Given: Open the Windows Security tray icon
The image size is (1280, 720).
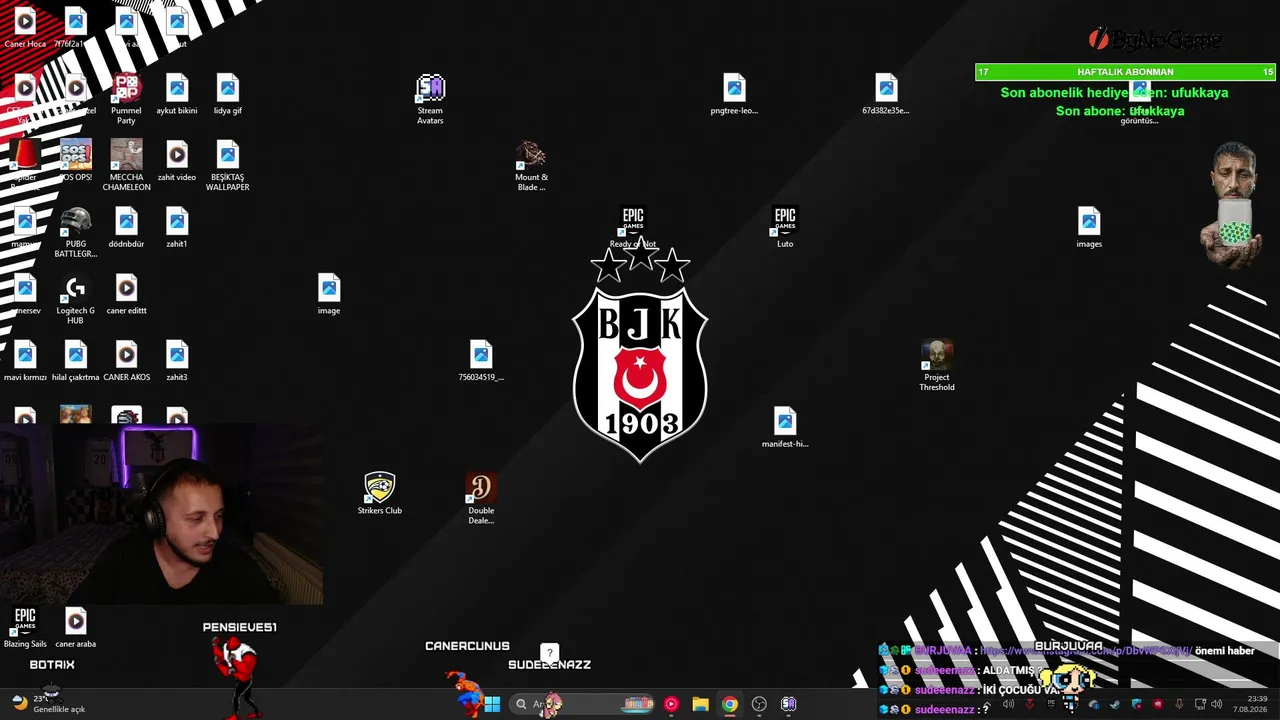Looking at the screenshot, I should coord(1136,704).
